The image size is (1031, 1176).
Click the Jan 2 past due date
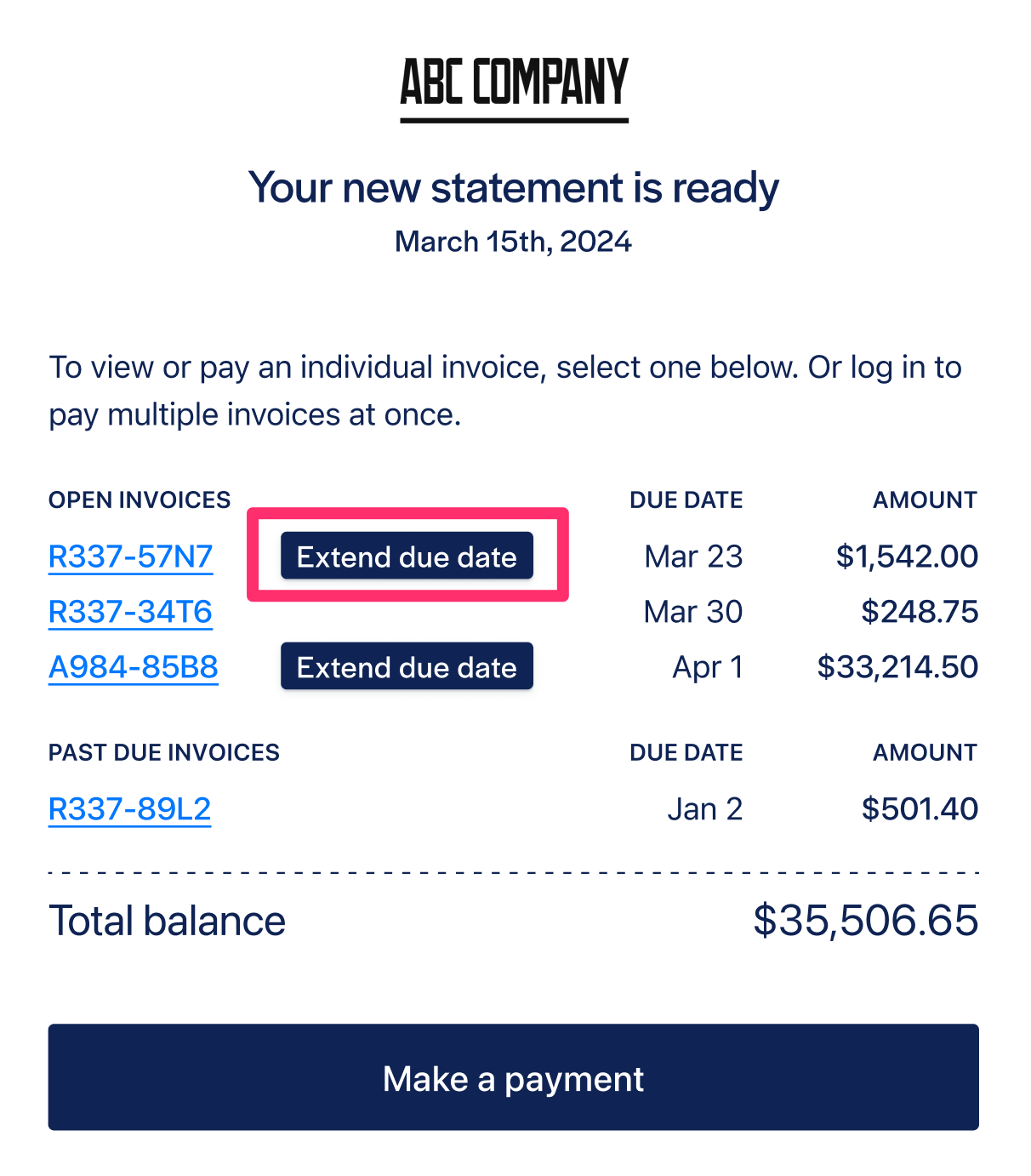705,808
